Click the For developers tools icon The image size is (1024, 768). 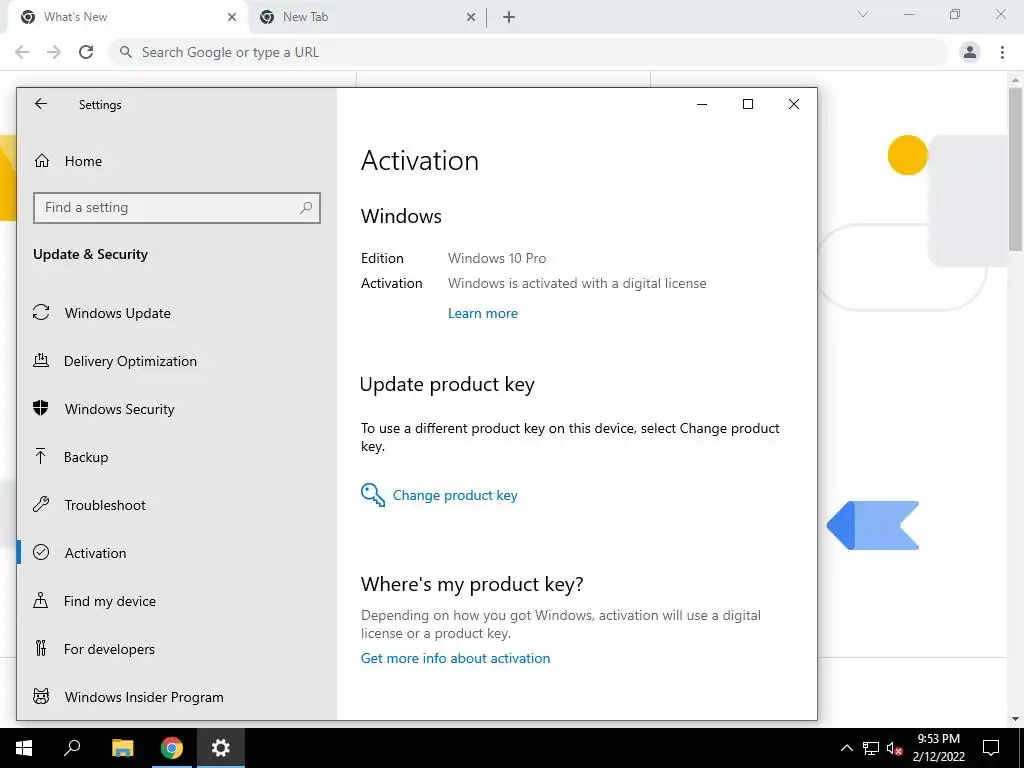point(40,648)
